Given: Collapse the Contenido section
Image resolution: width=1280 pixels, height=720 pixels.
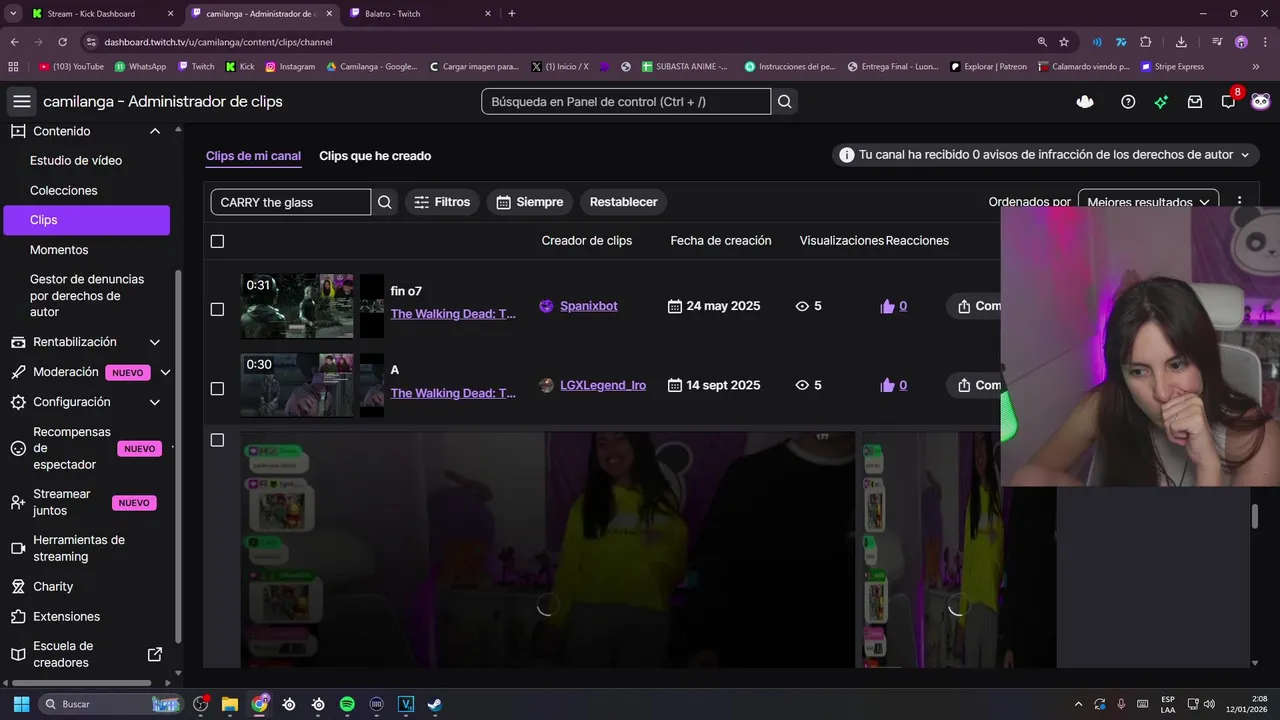Looking at the screenshot, I should pyautogui.click(x=155, y=131).
